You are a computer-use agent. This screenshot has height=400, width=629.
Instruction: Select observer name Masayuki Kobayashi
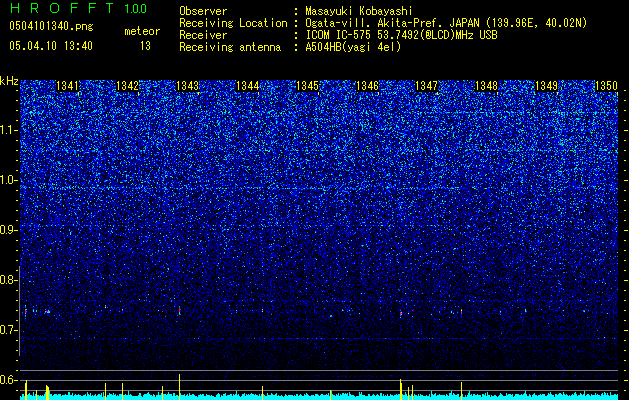point(359,11)
